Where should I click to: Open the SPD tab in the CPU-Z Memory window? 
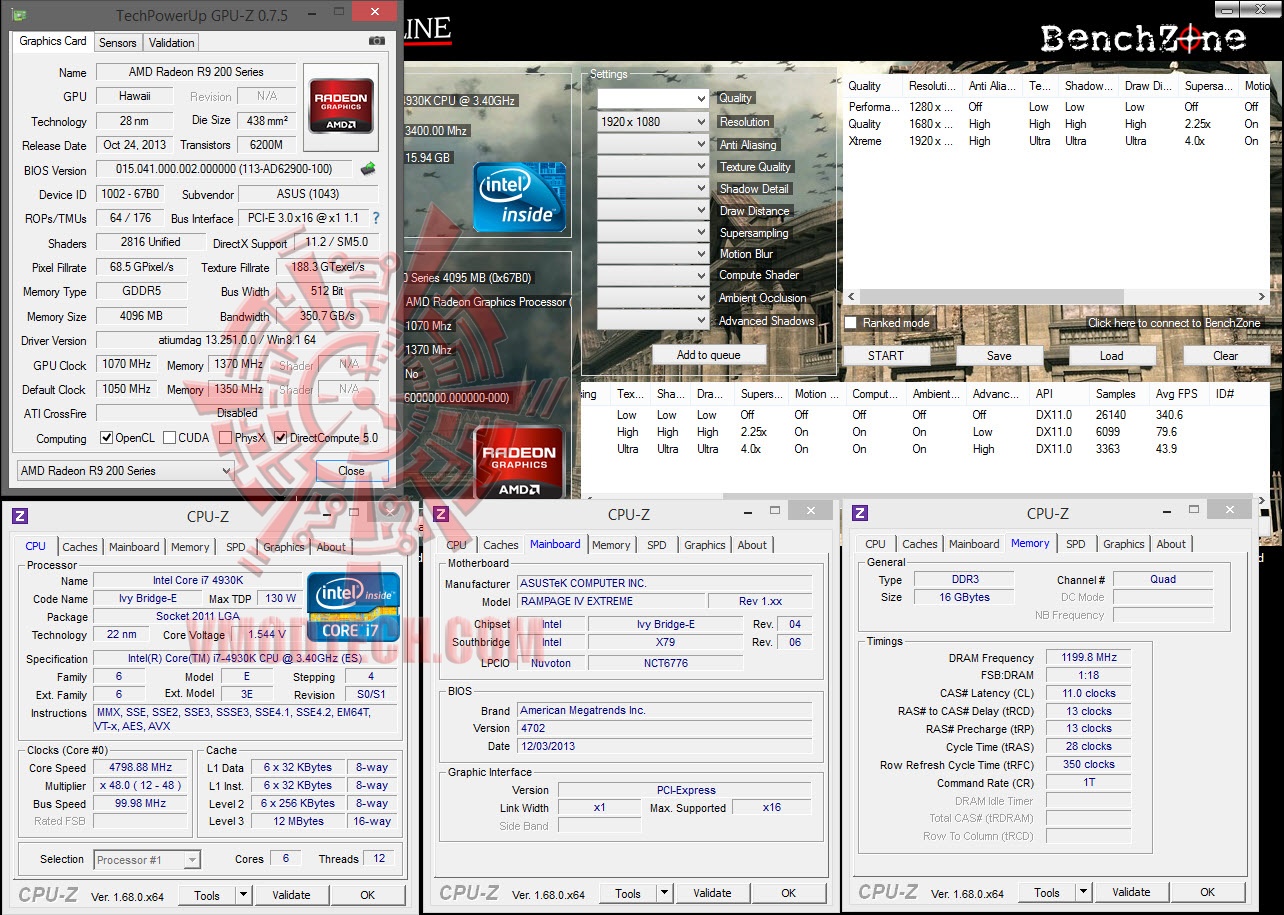[x=1075, y=544]
